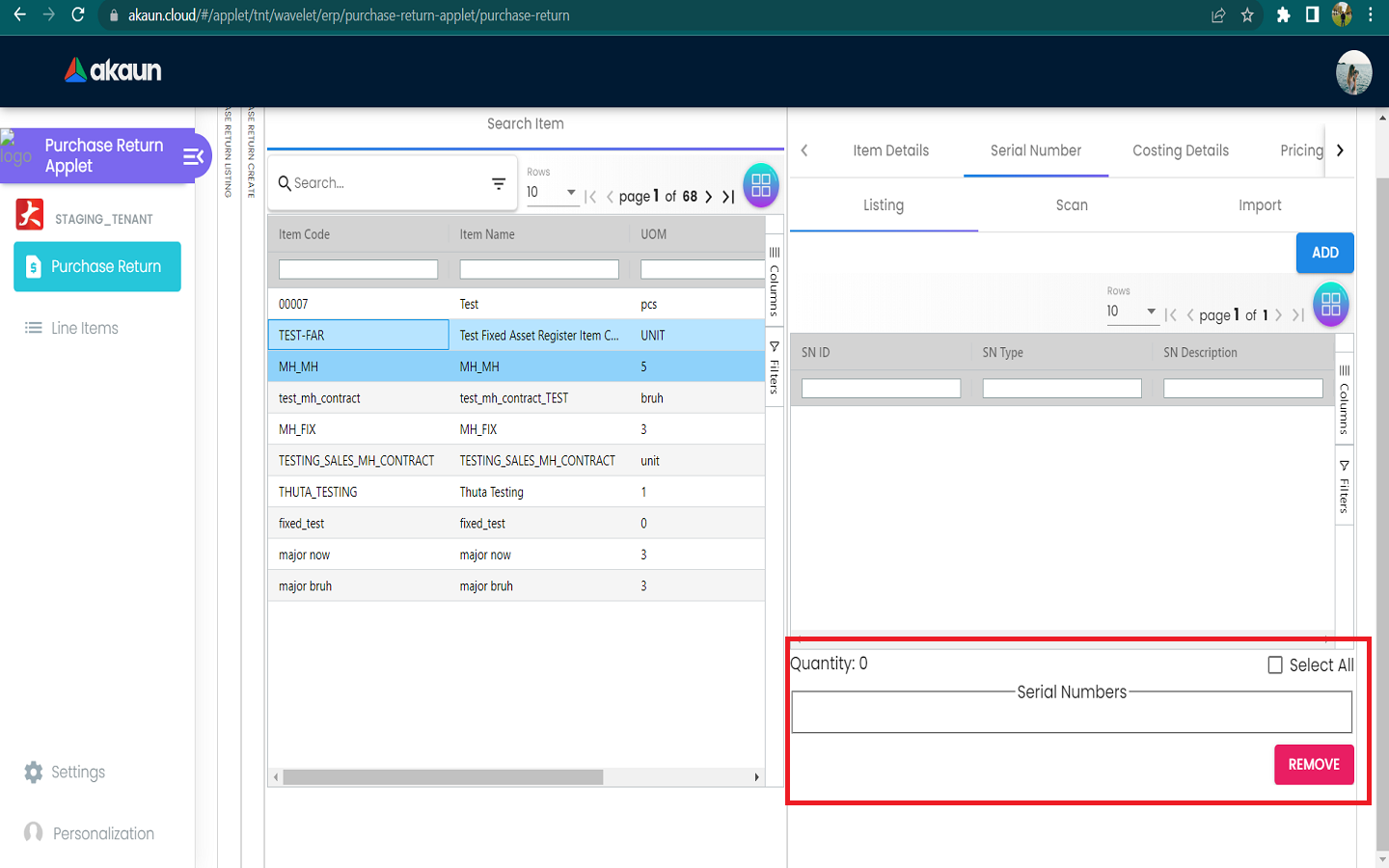The width and height of the screenshot is (1389, 868).
Task: Switch to the Scan sub-tab
Action: 1071,205
